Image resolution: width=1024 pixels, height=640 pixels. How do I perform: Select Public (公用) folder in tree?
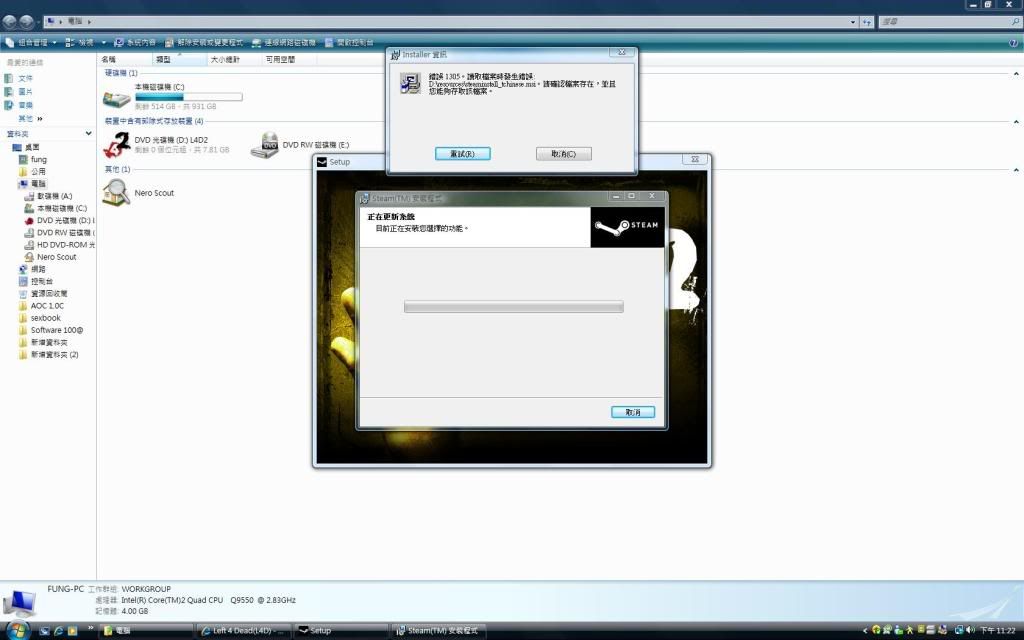point(33,172)
